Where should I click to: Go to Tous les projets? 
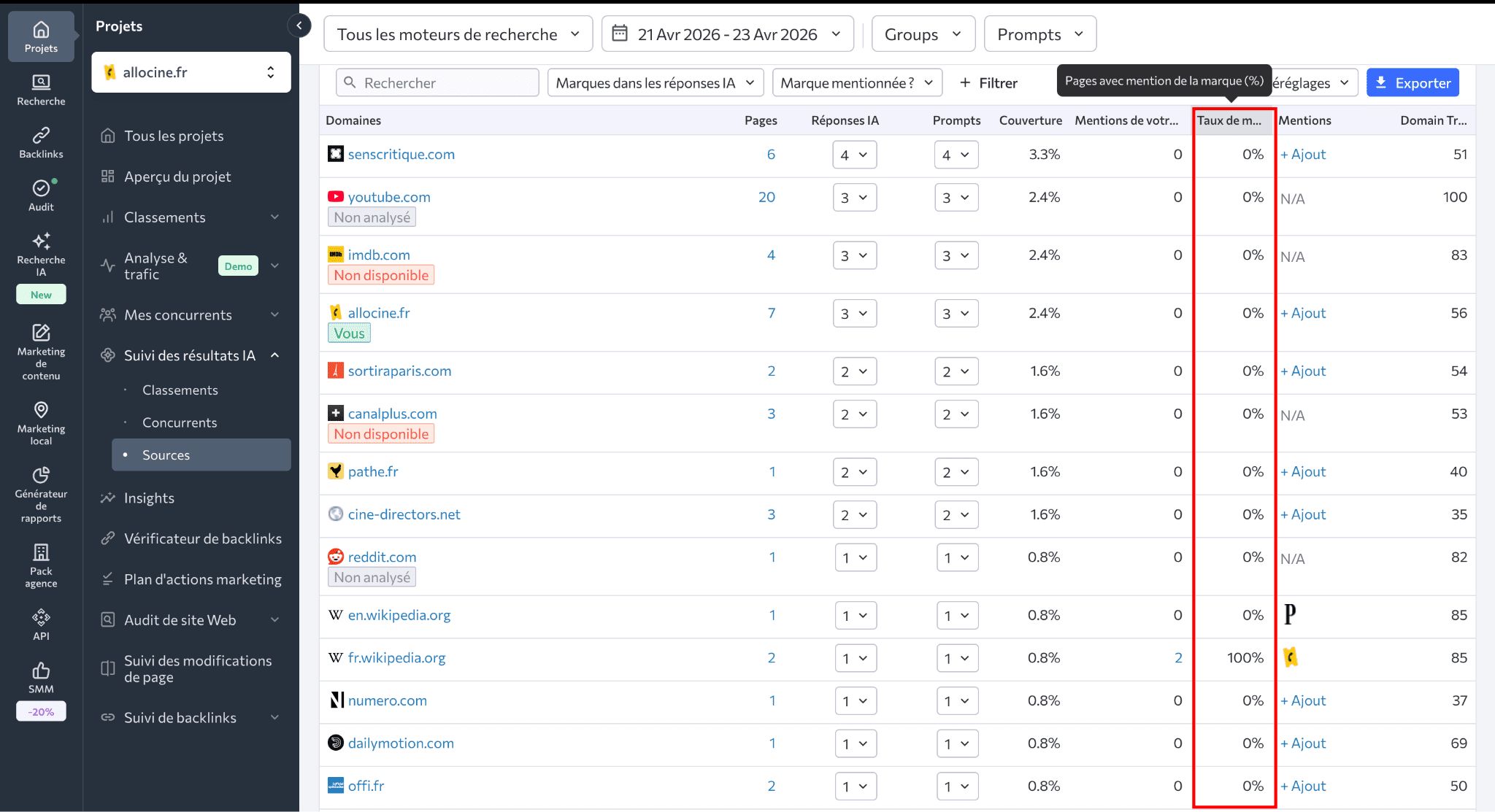(174, 136)
